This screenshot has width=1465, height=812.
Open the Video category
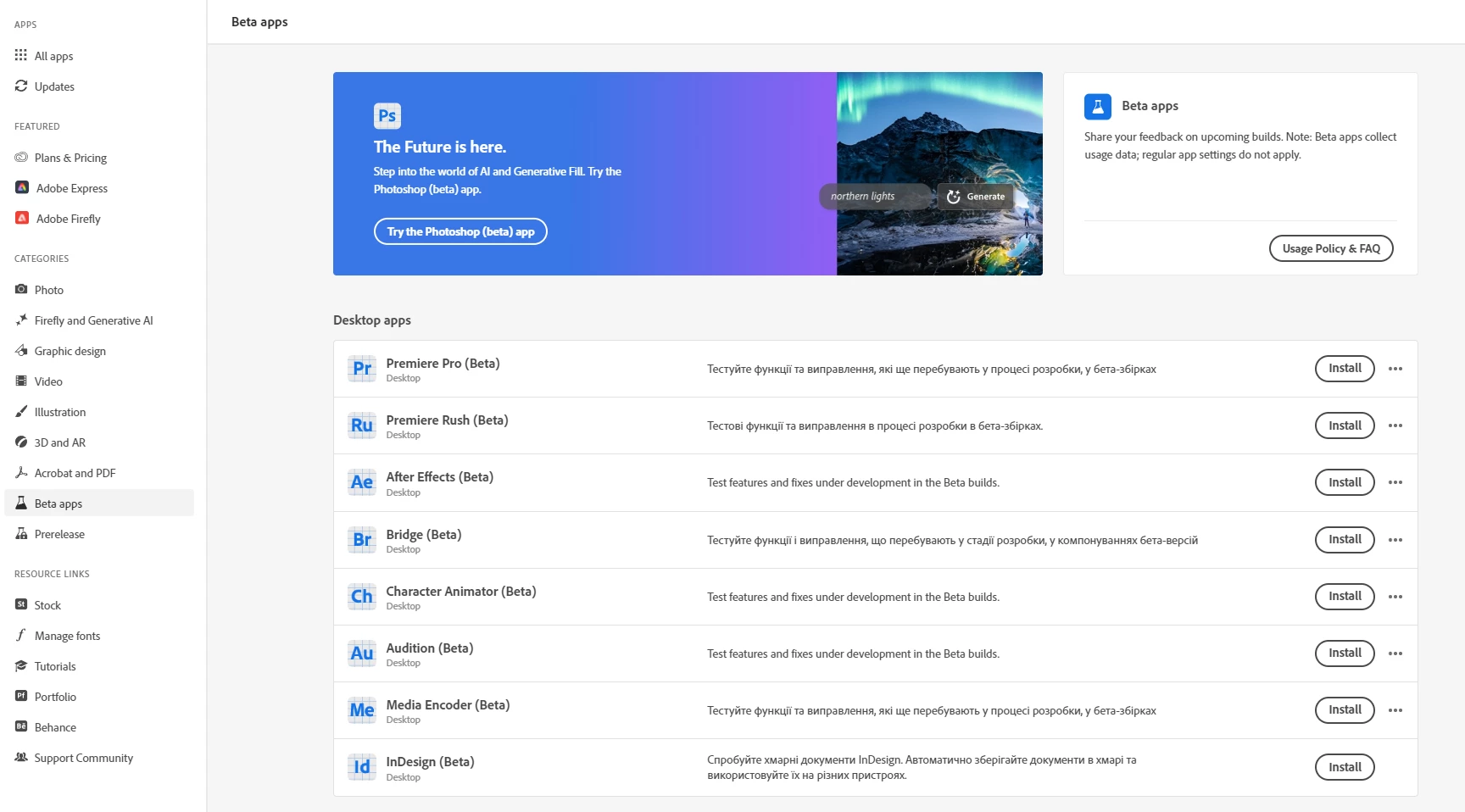pos(99,381)
